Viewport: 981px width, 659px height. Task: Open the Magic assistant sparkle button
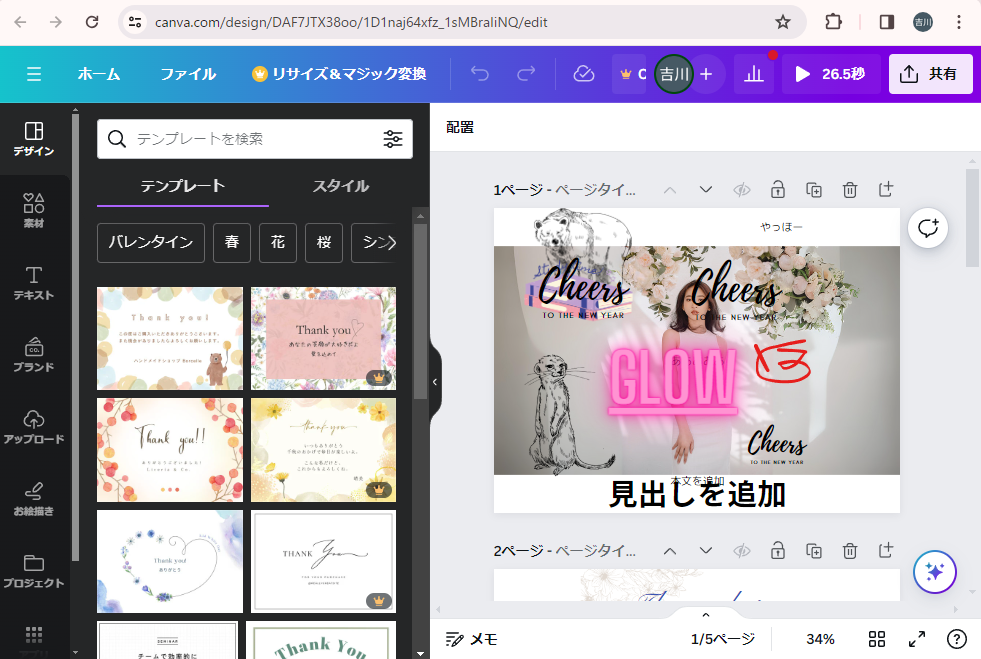pos(935,572)
